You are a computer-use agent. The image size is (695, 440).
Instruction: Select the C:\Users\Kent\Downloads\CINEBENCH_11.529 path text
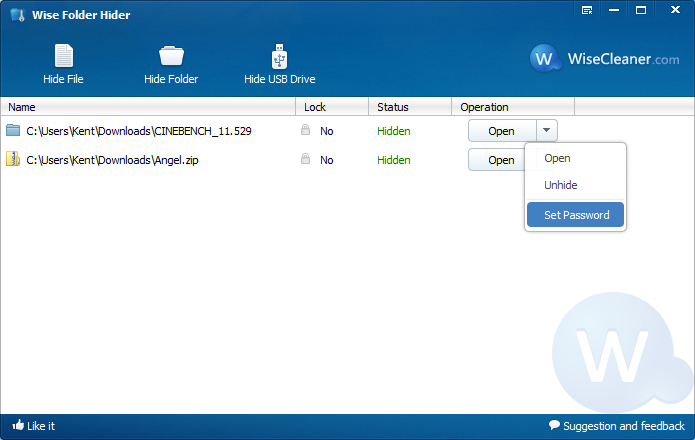click(139, 131)
